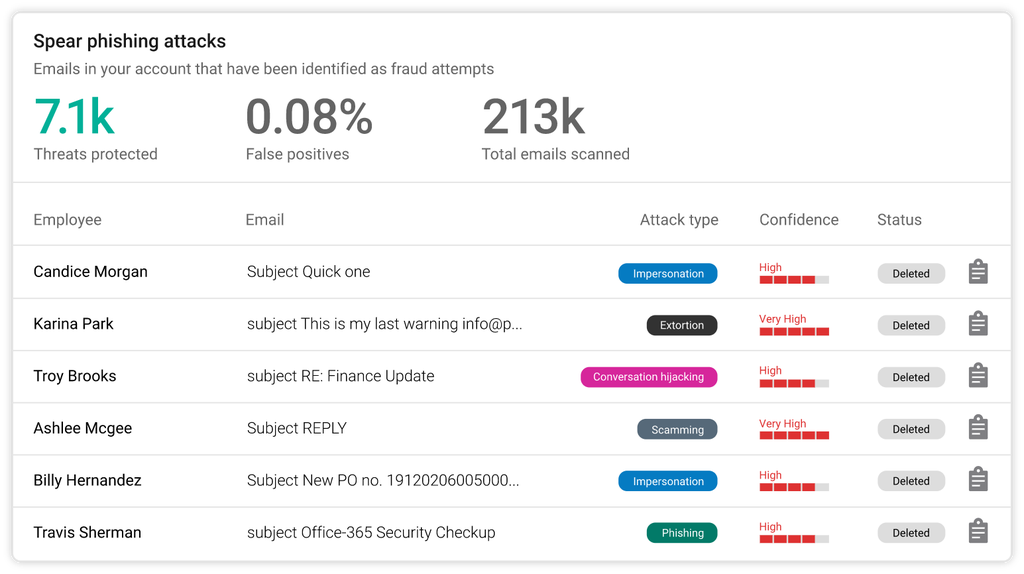Screen dimensions: 1024x574
Task: Click clipboard icon in Ashlee Mcgee row
Action: [x=978, y=428]
